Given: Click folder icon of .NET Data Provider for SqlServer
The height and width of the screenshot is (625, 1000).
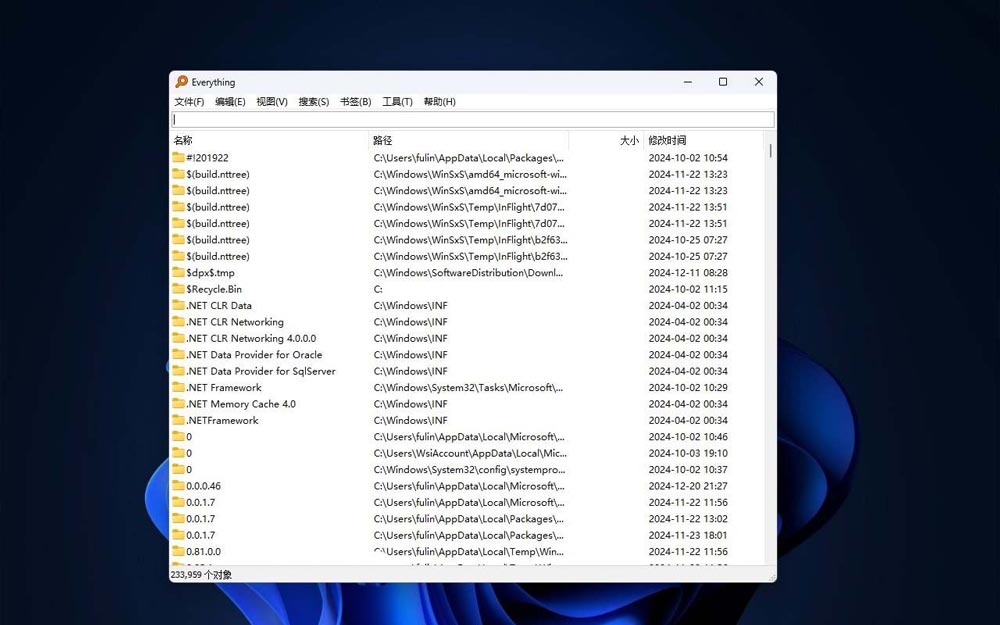Looking at the screenshot, I should point(179,371).
